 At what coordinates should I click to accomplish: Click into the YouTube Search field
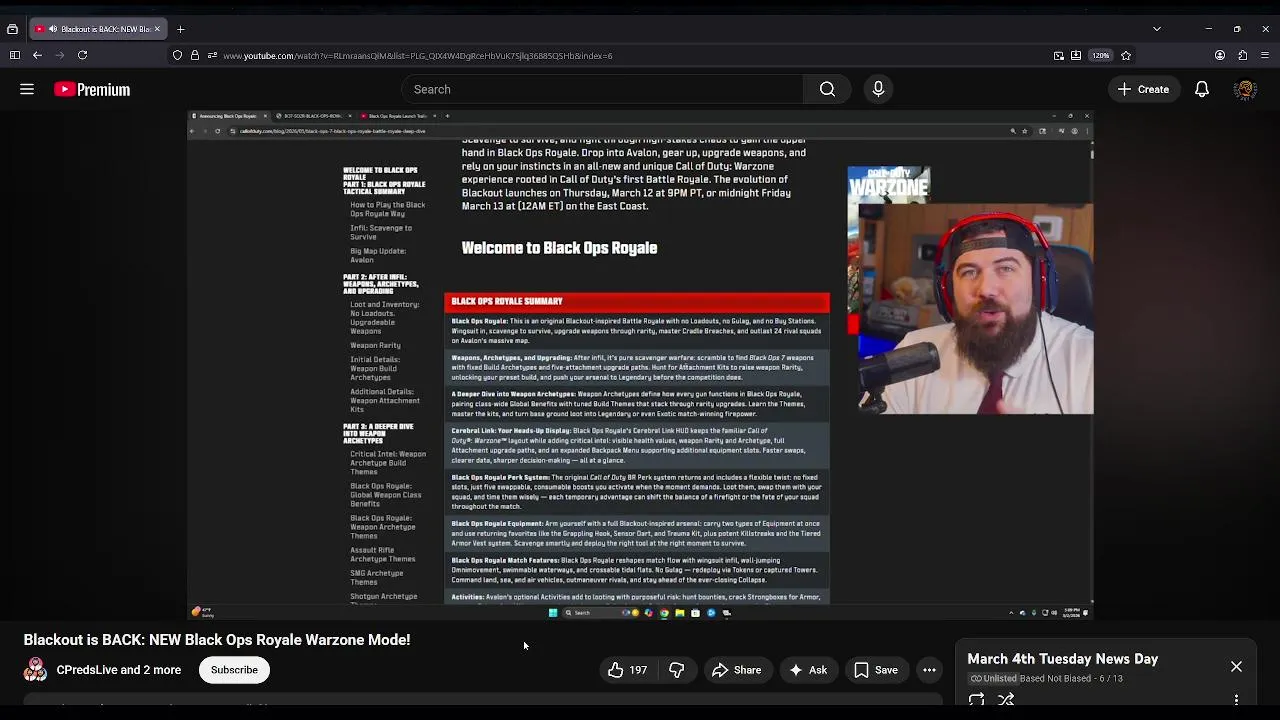click(x=602, y=89)
